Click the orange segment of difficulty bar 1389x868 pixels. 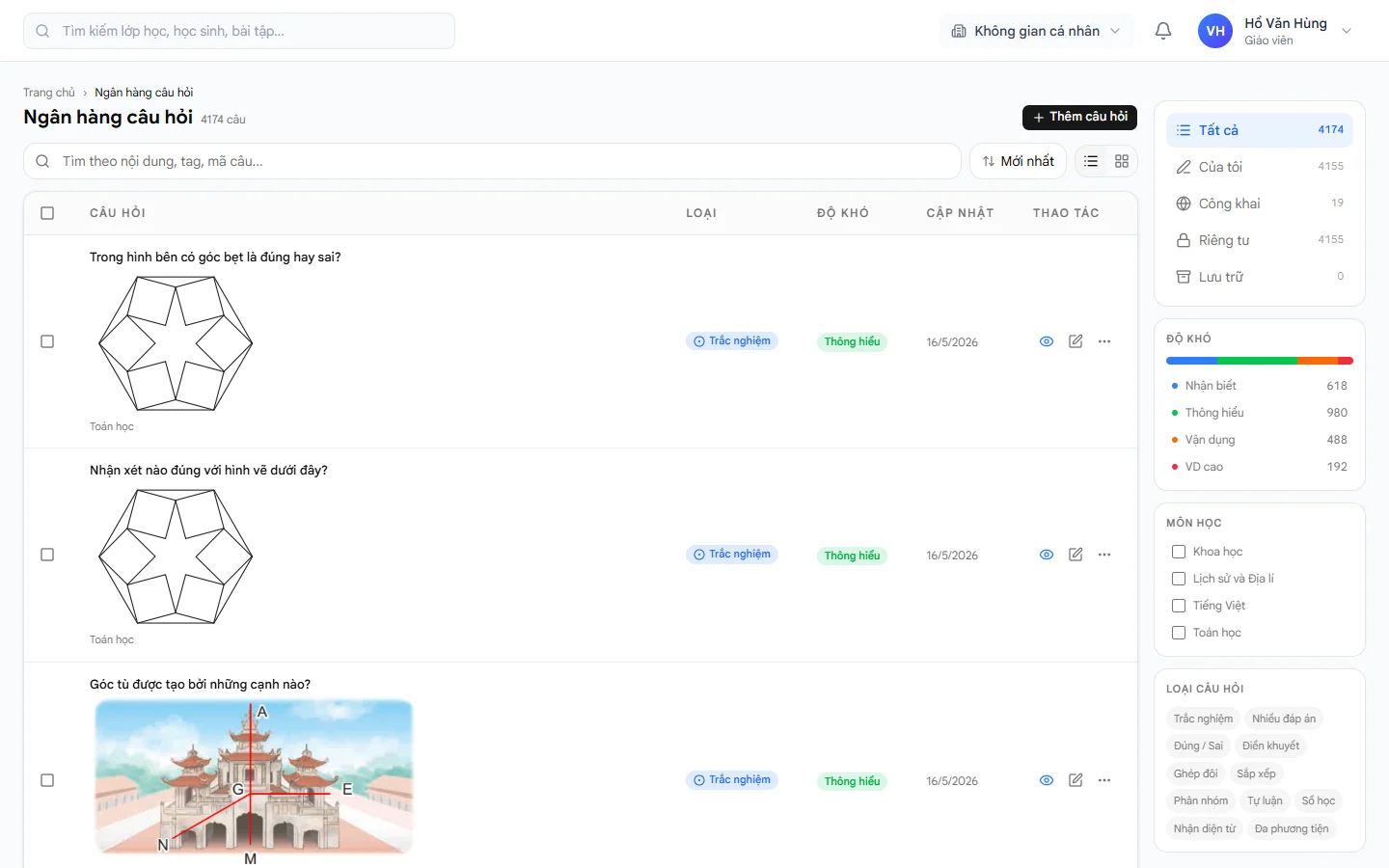click(1318, 361)
